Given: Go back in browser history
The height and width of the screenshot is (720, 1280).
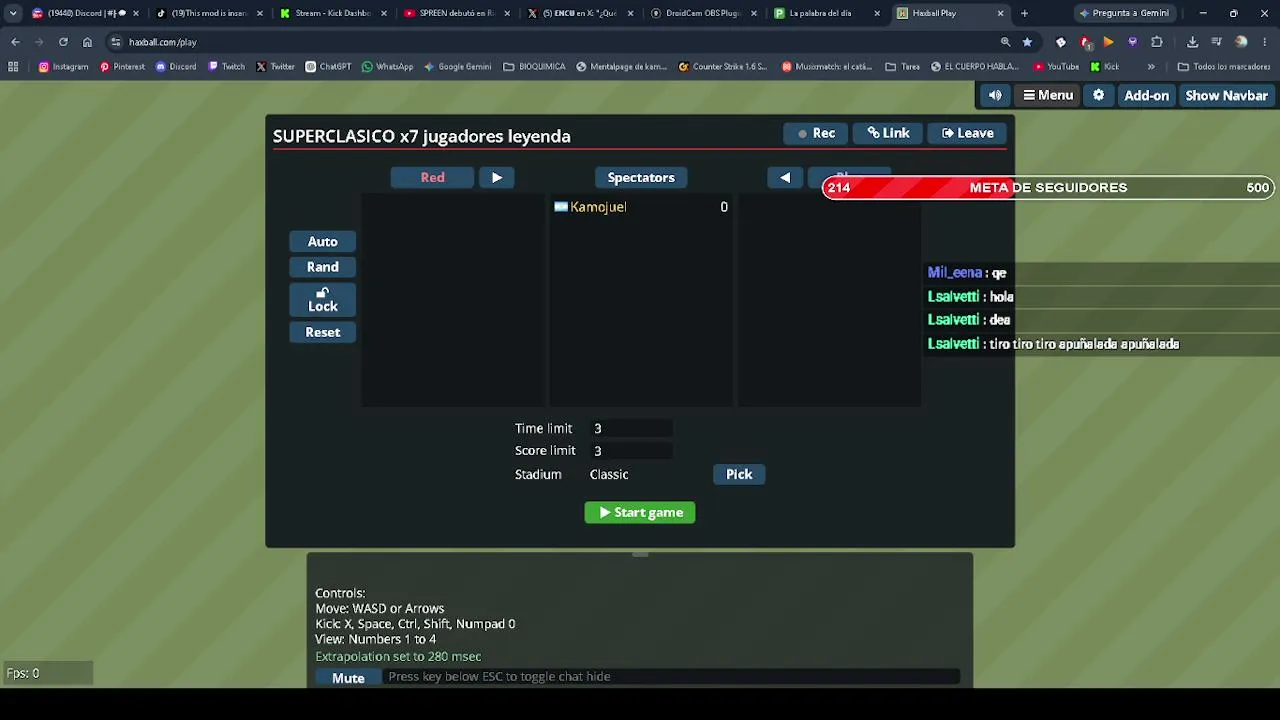Looking at the screenshot, I should click(15, 42).
